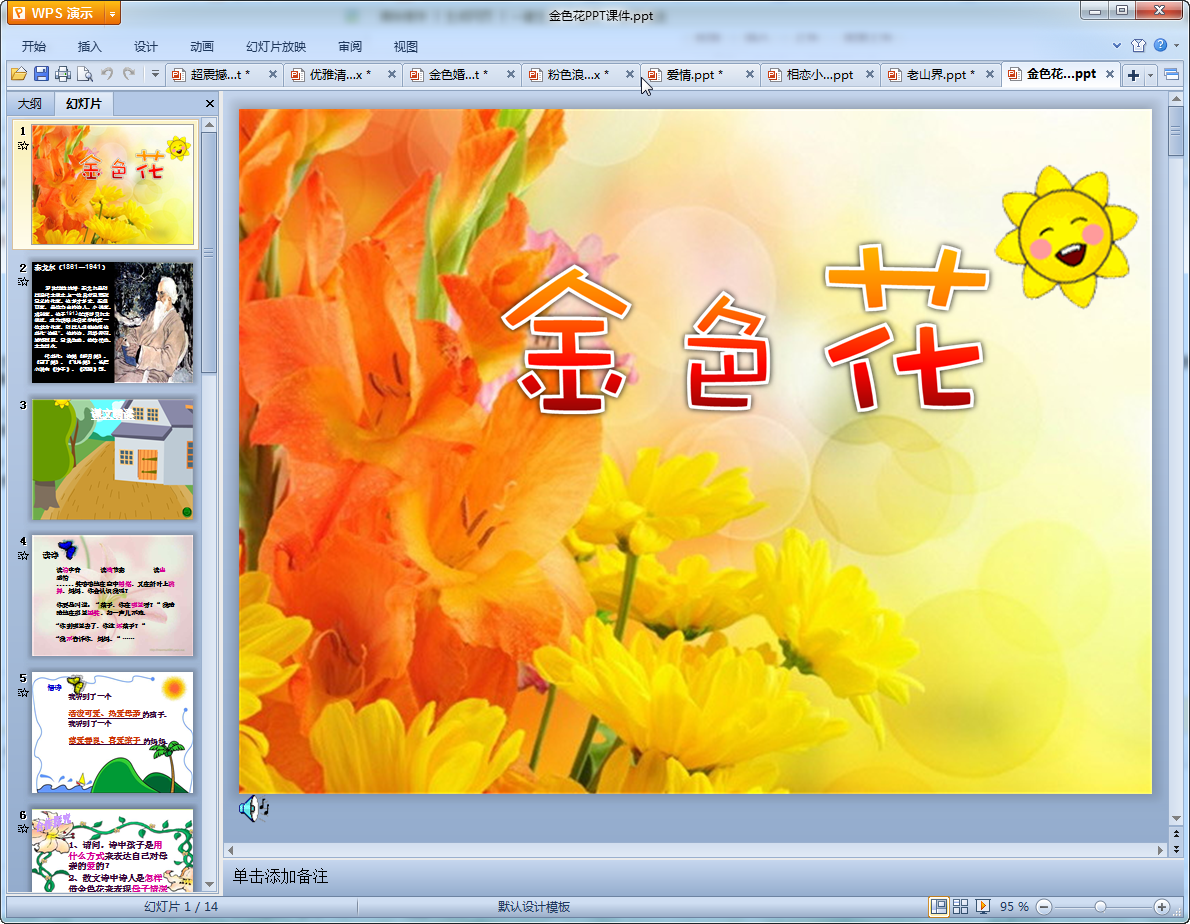Add a new document tab with plus button
Viewport: 1190px width, 924px height.
click(1133, 75)
